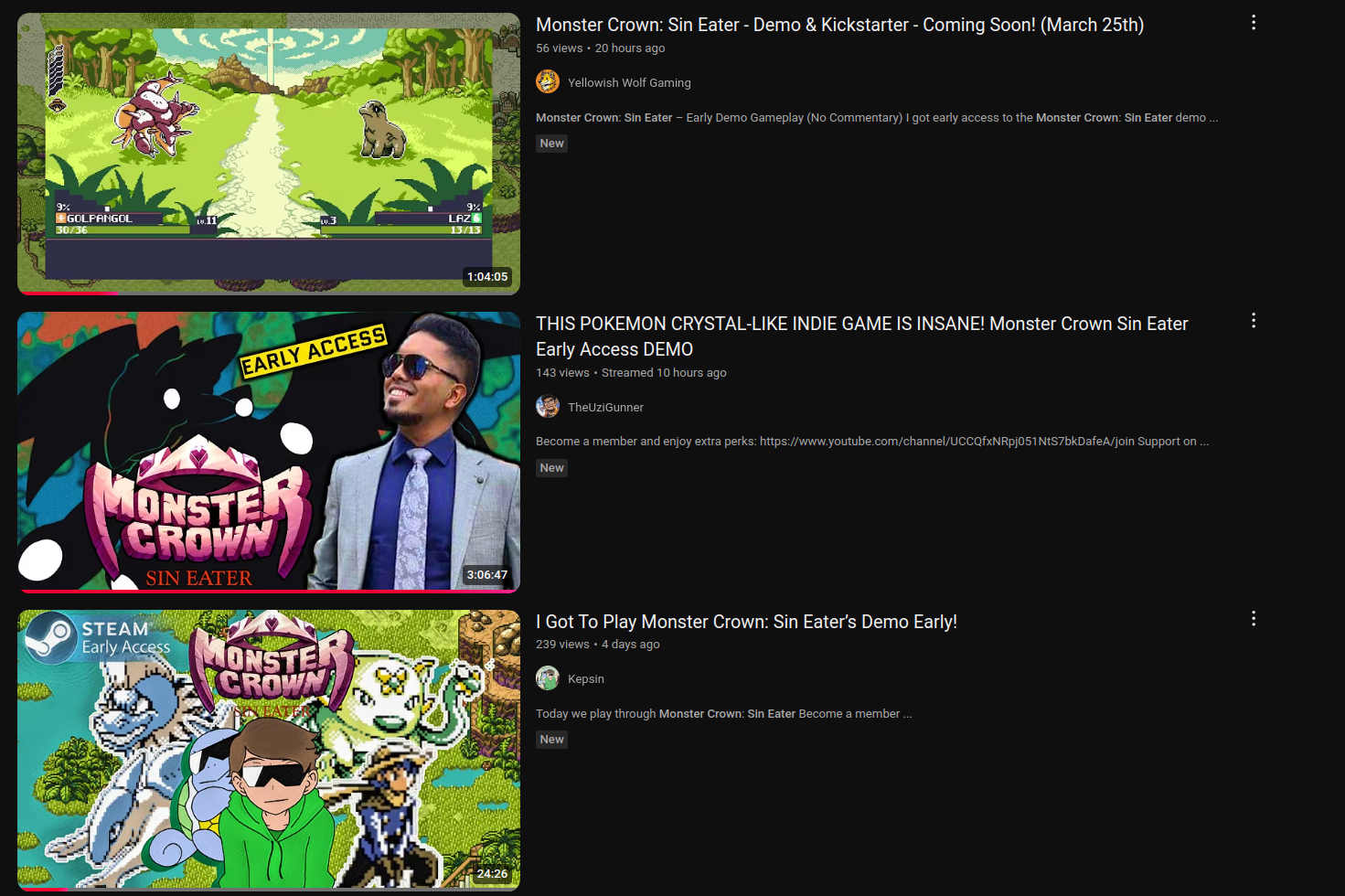1345x896 pixels.
Task: Click the red watch progress bar on first thumbnail
Action: pos(69,293)
